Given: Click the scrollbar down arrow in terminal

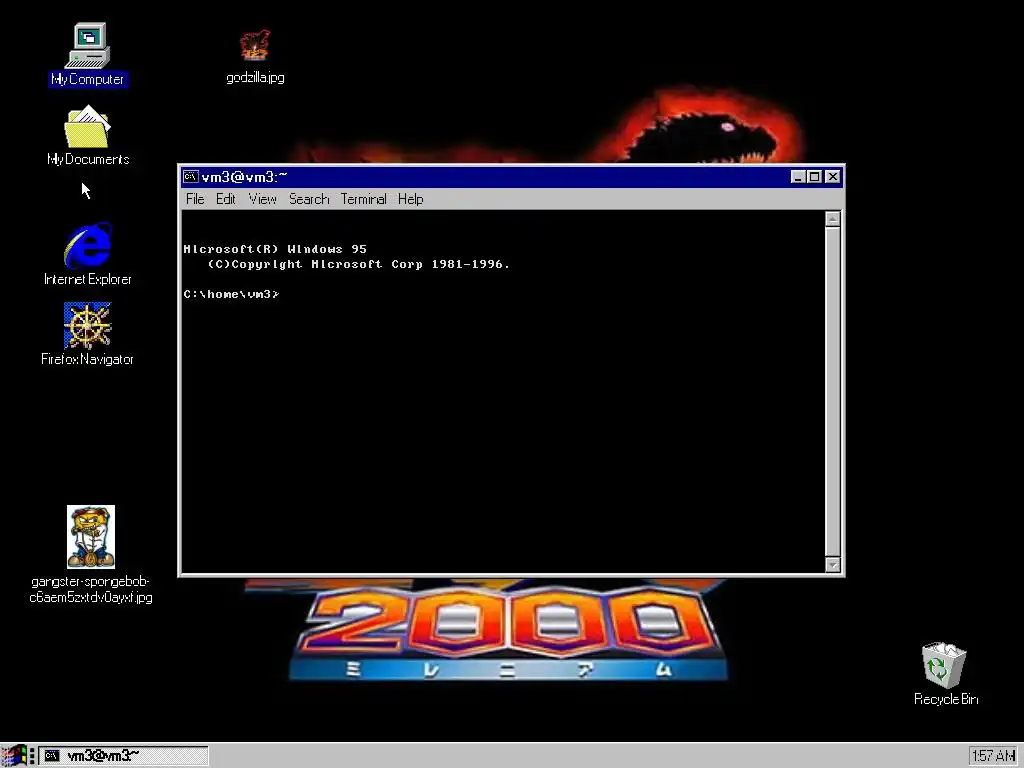Looking at the screenshot, I should [x=833, y=565].
